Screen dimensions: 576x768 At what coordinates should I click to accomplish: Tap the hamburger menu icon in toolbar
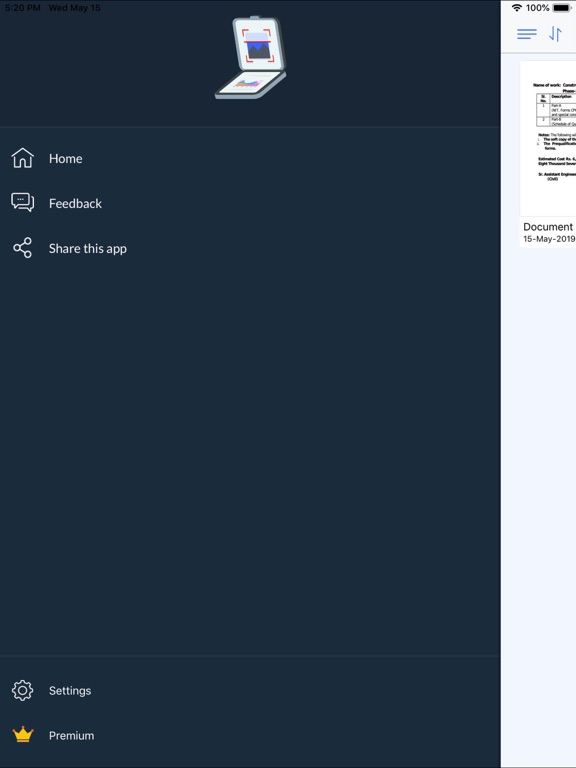(x=527, y=34)
